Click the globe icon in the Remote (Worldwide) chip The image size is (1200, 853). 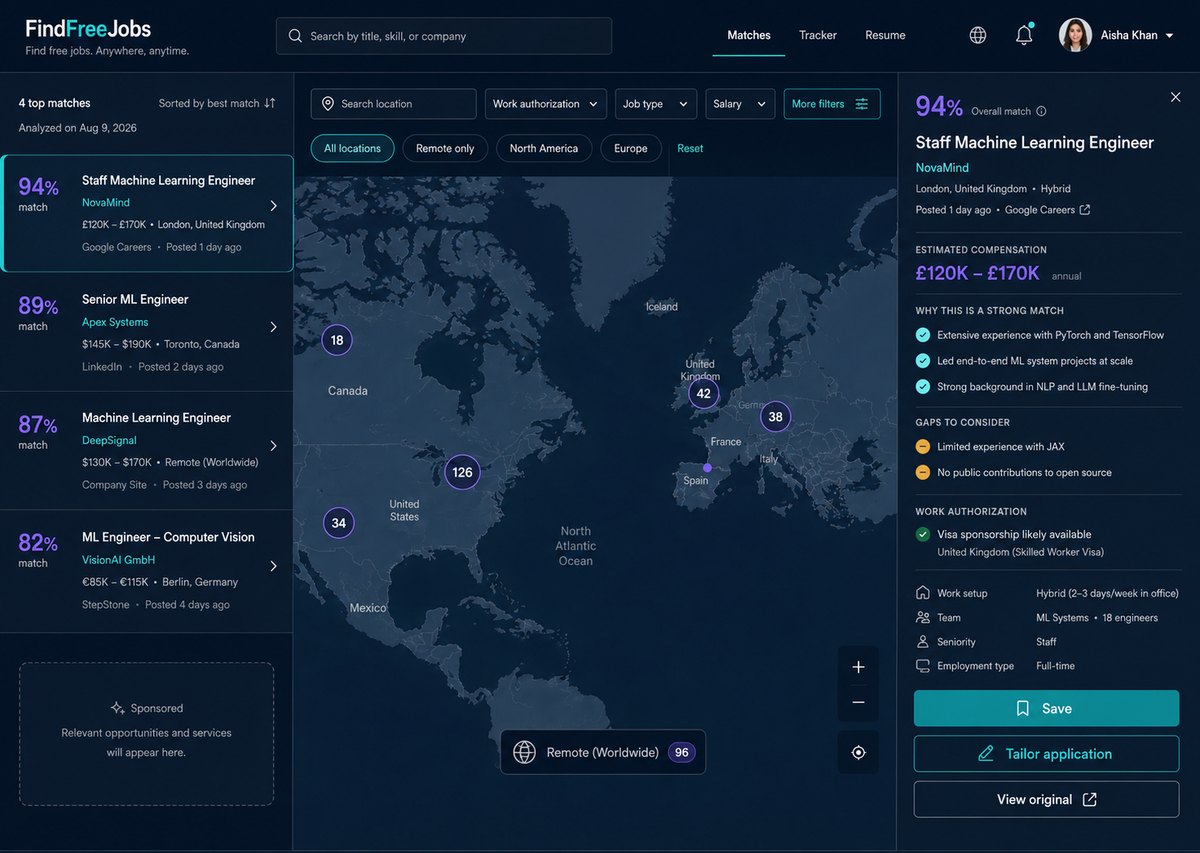pos(524,752)
